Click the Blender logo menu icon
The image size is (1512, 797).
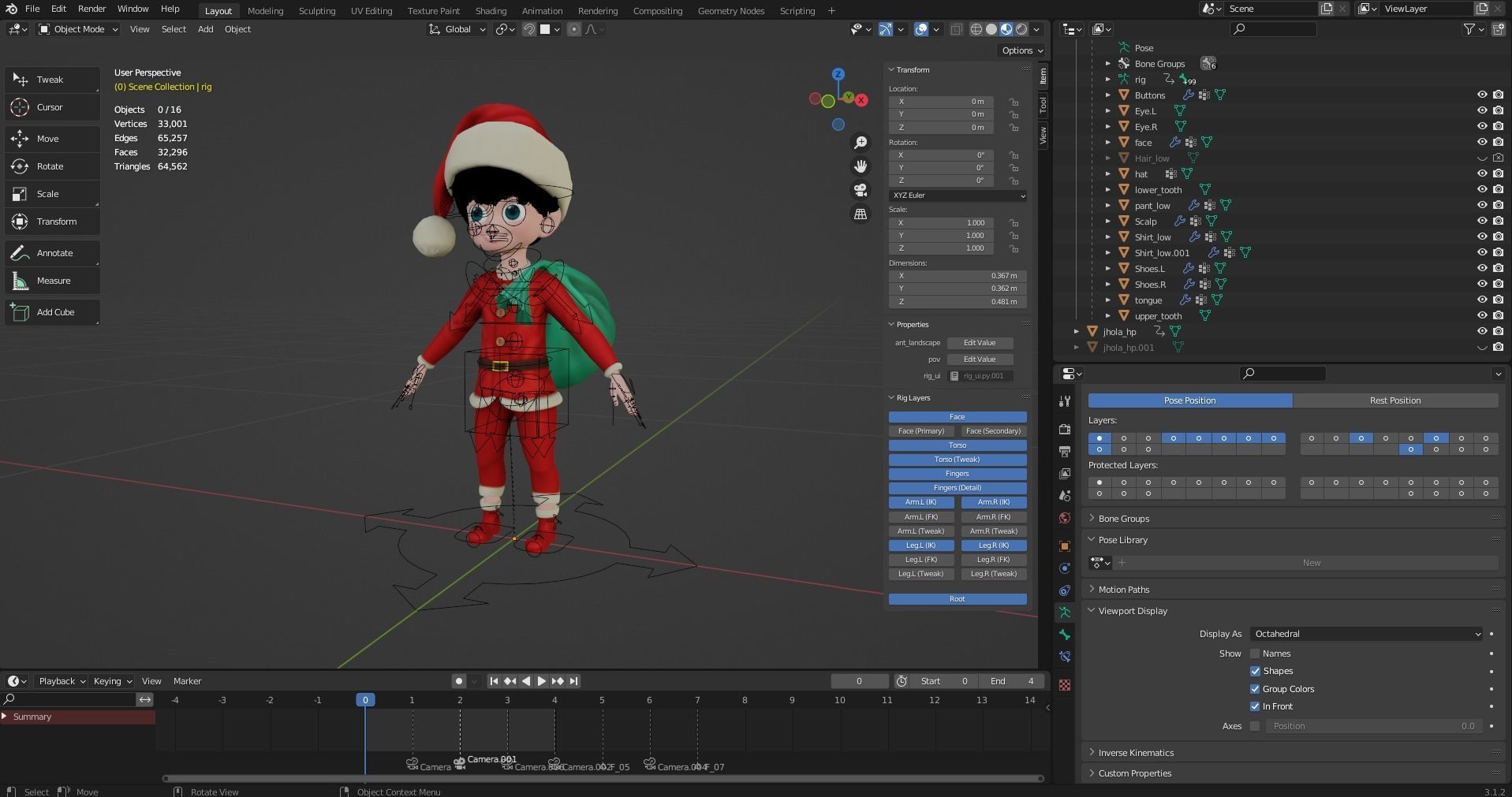[x=11, y=9]
